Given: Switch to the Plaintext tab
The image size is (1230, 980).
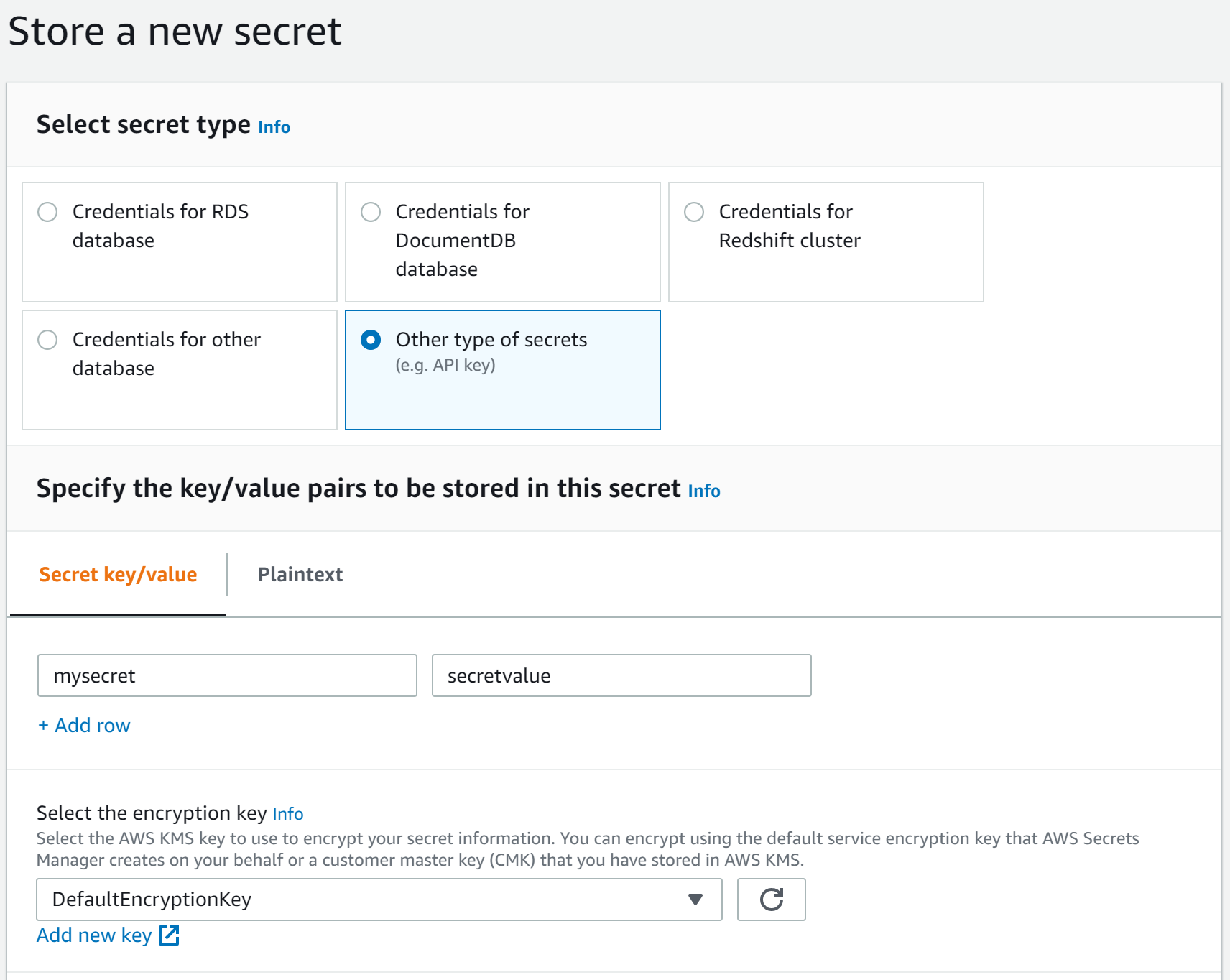Looking at the screenshot, I should tap(300, 574).
